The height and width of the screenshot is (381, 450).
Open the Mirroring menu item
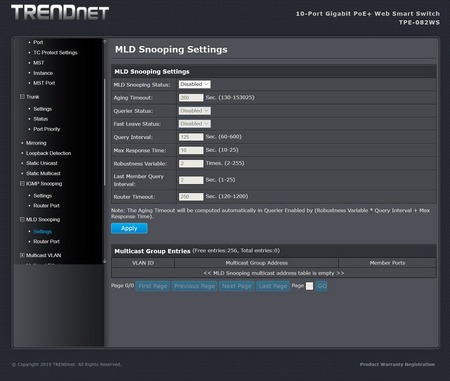point(36,143)
